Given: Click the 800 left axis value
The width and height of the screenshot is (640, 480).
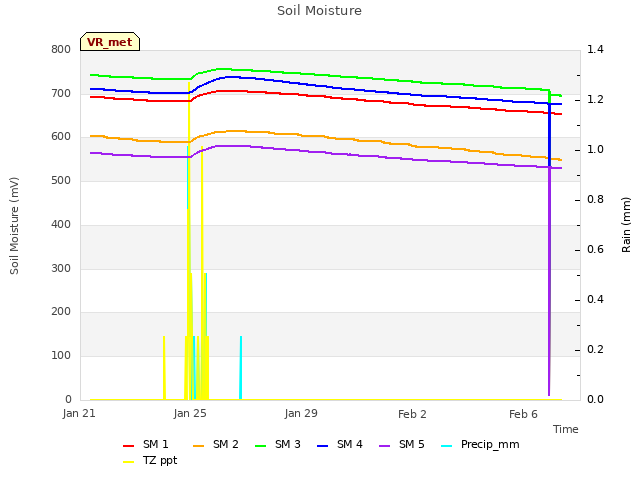Looking at the screenshot, I should [x=61, y=49].
